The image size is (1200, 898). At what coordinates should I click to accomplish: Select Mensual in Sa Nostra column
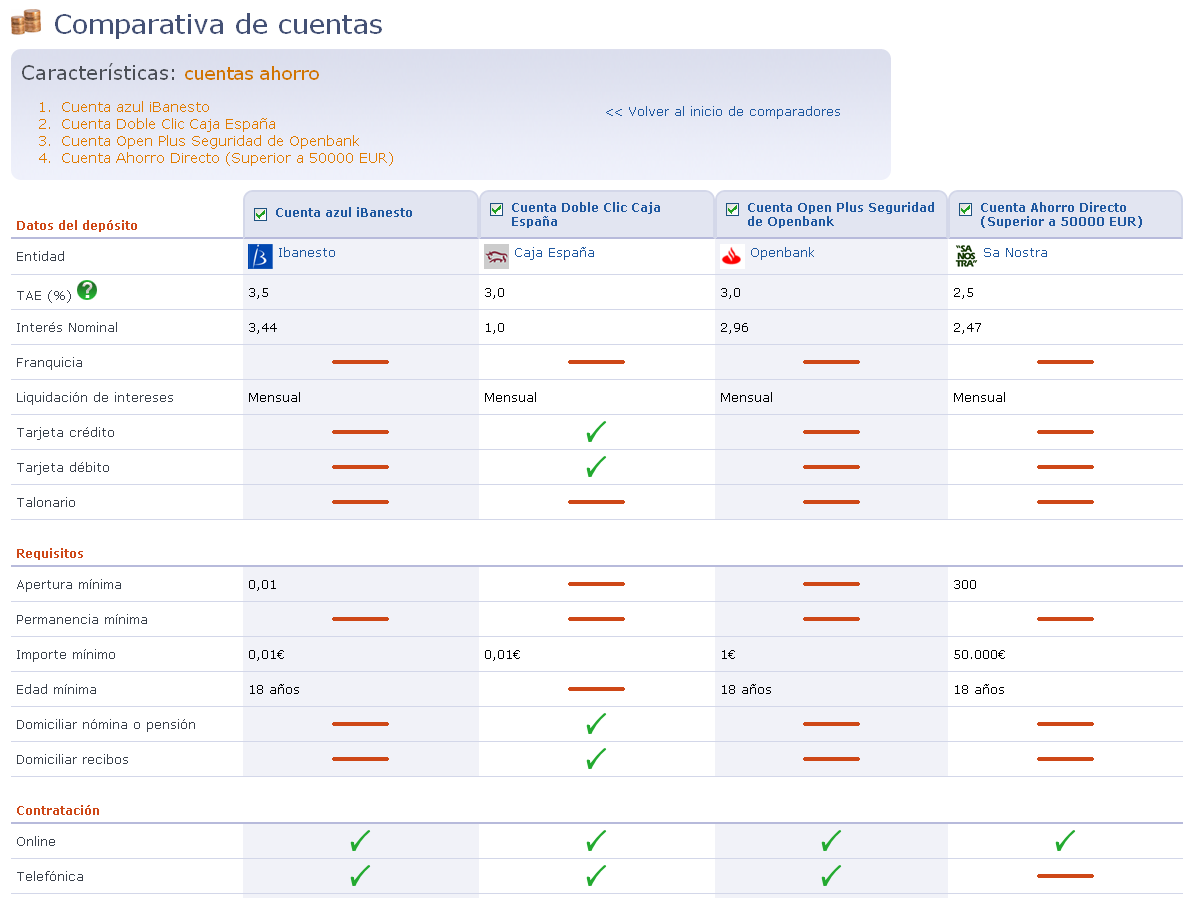click(979, 398)
